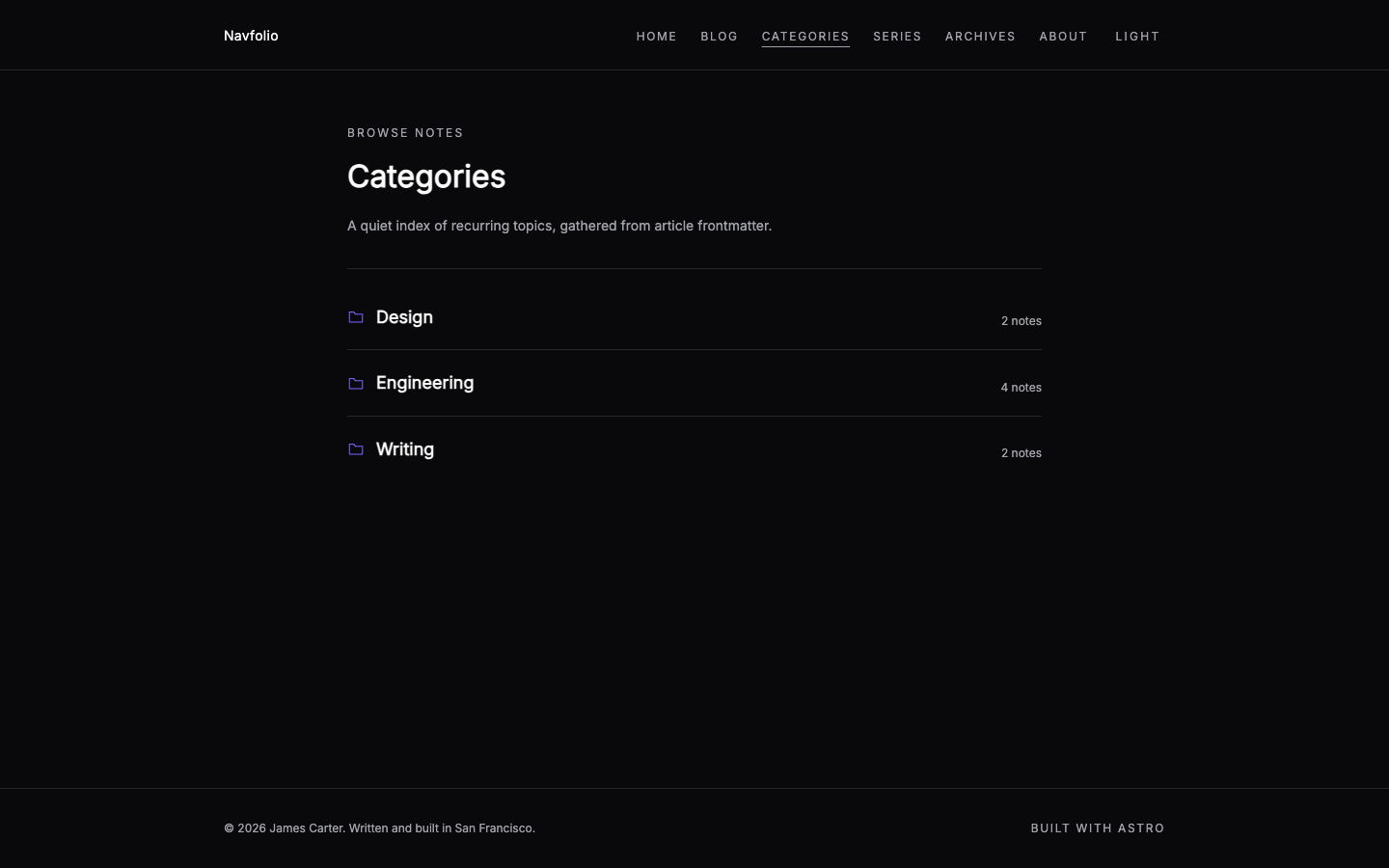
Task: Click the "Categories" page heading
Action: pyautogui.click(x=426, y=176)
